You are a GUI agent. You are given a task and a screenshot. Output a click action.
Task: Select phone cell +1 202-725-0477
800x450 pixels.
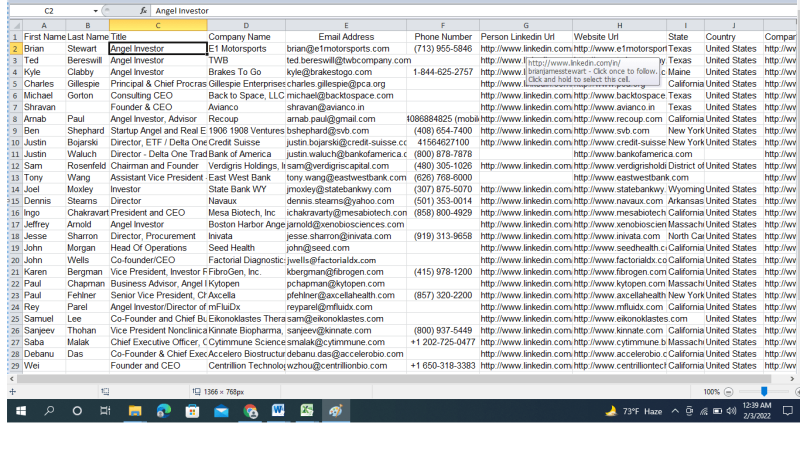click(x=443, y=342)
